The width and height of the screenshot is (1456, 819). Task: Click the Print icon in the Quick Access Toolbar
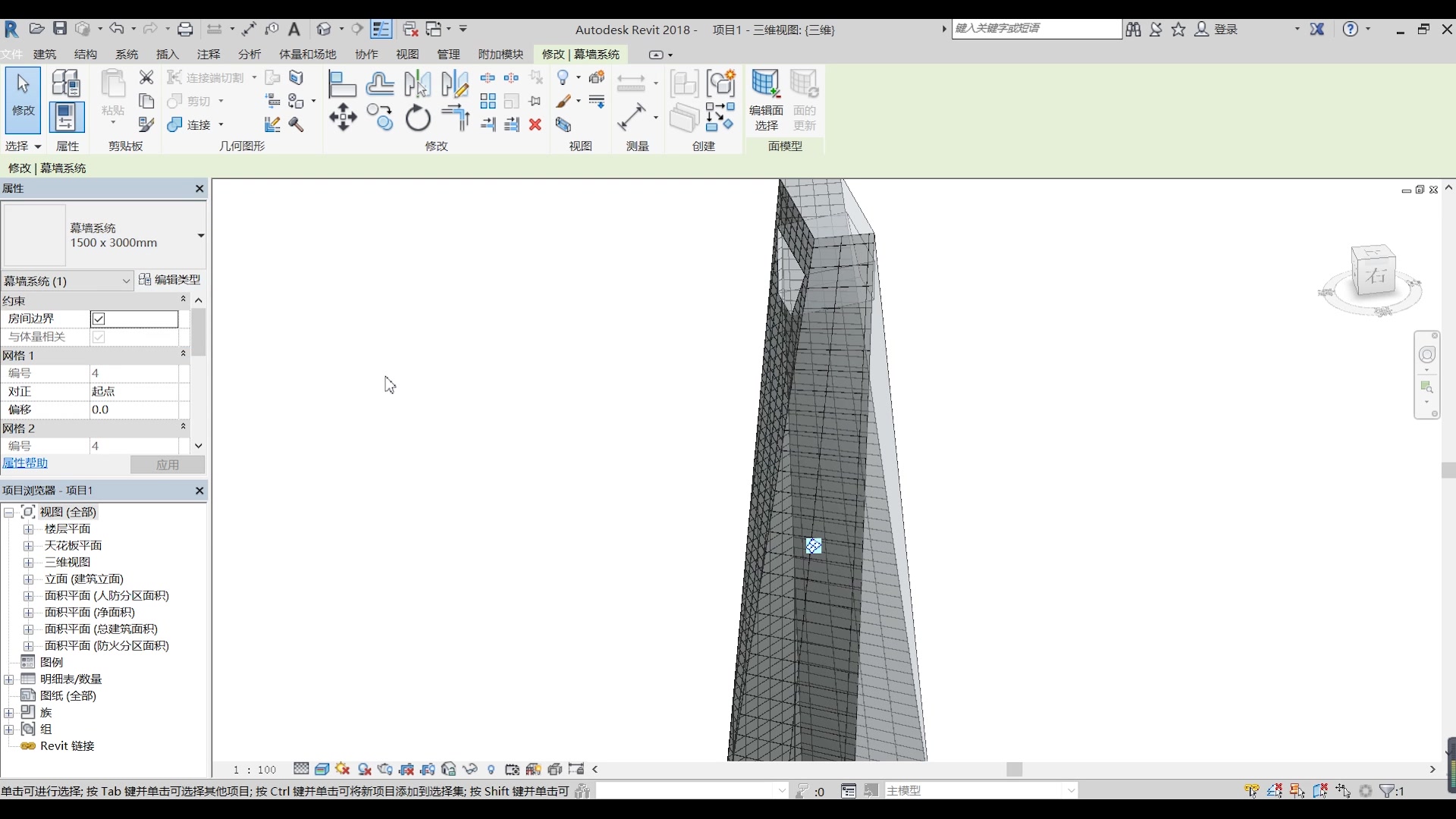point(186,29)
